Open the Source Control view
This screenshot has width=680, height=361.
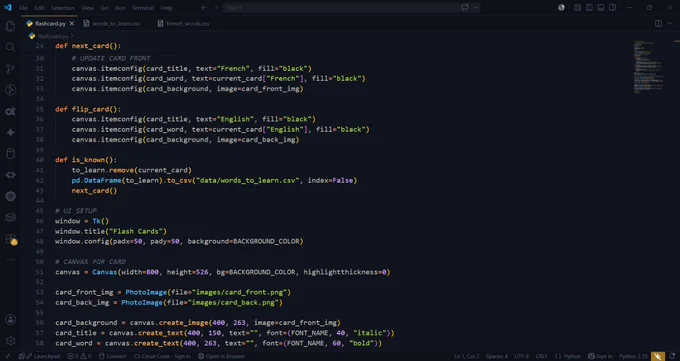point(10,69)
